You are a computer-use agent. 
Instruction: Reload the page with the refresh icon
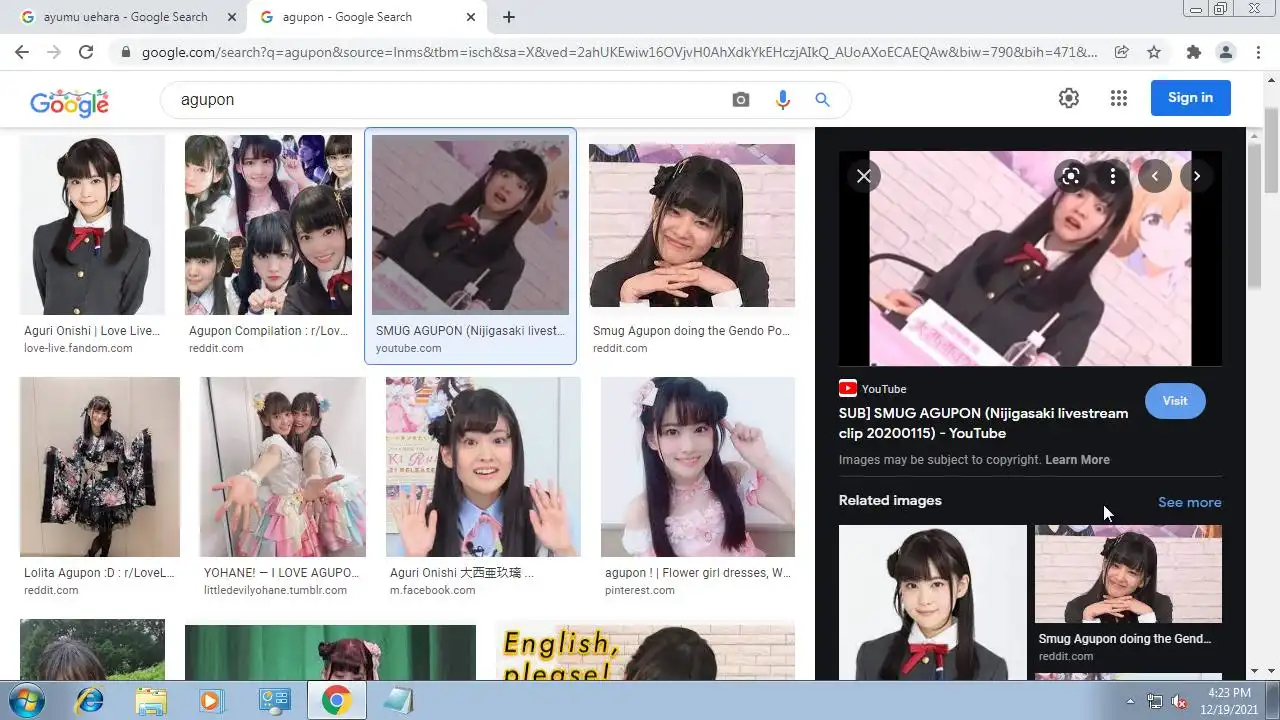click(x=86, y=52)
